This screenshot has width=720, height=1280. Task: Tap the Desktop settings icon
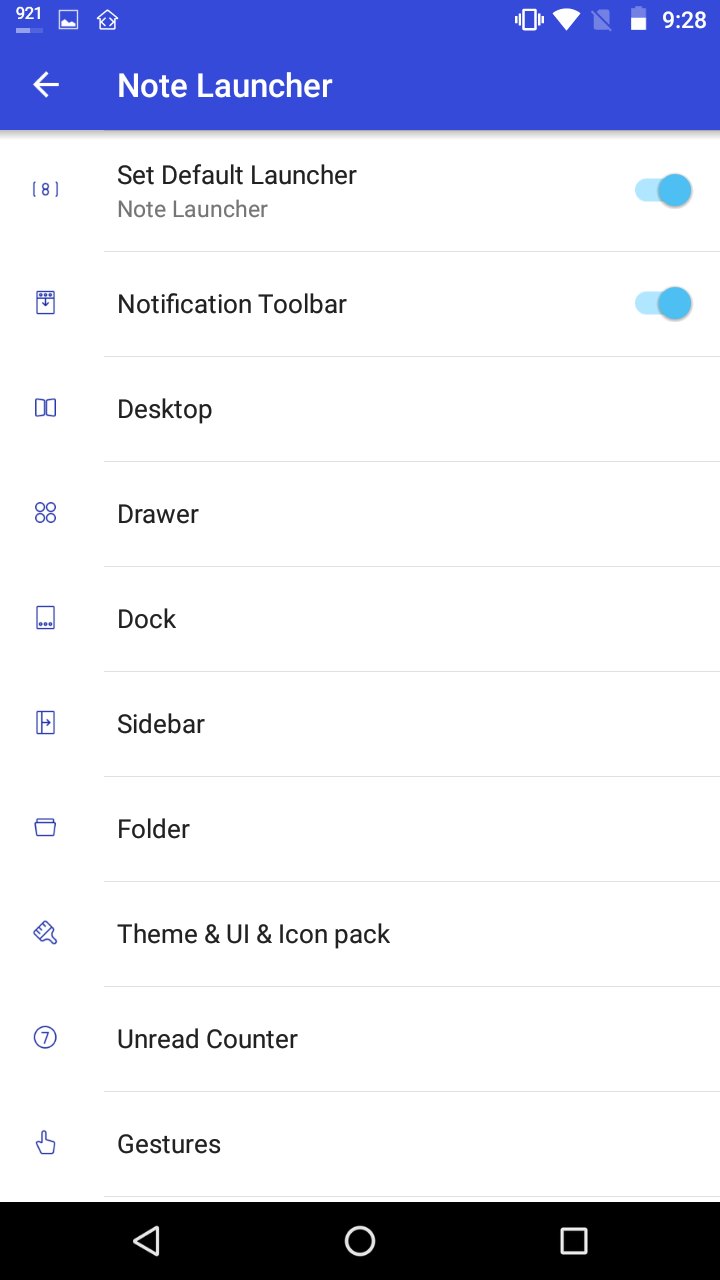pyautogui.click(x=45, y=408)
